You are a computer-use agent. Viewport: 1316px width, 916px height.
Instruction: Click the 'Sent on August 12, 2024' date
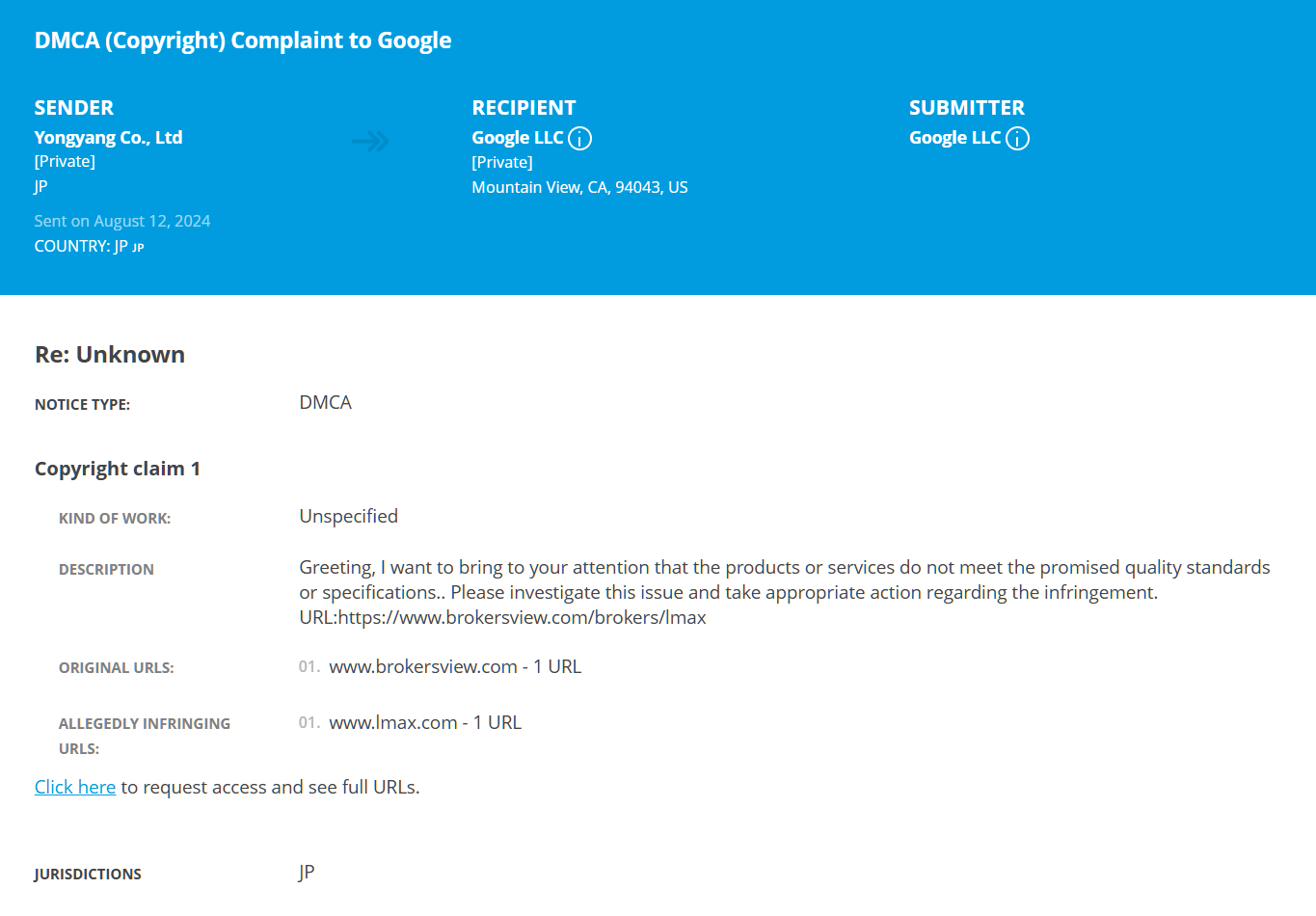(x=122, y=221)
